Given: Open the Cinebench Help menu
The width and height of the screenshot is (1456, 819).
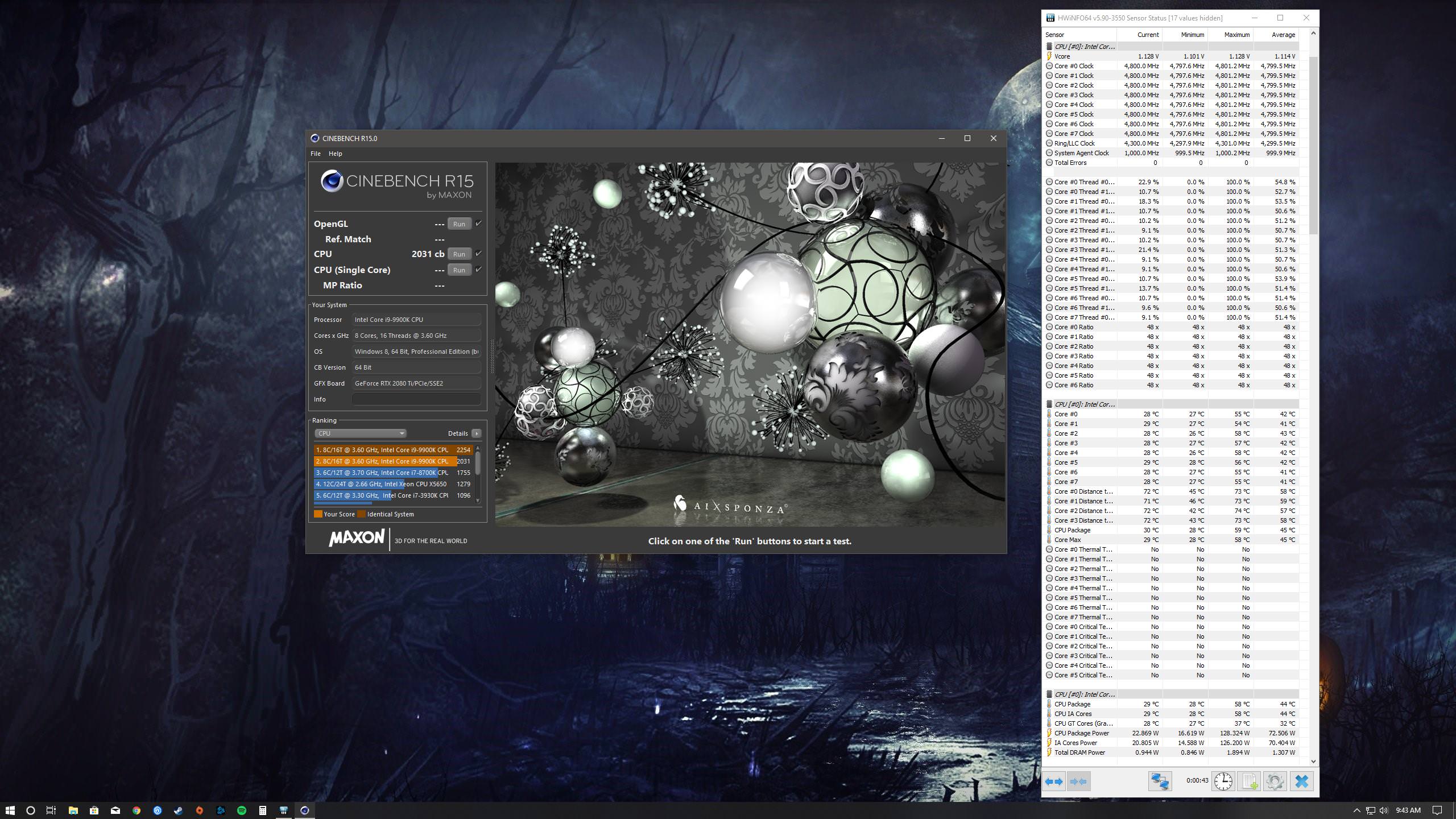Looking at the screenshot, I should (x=336, y=154).
